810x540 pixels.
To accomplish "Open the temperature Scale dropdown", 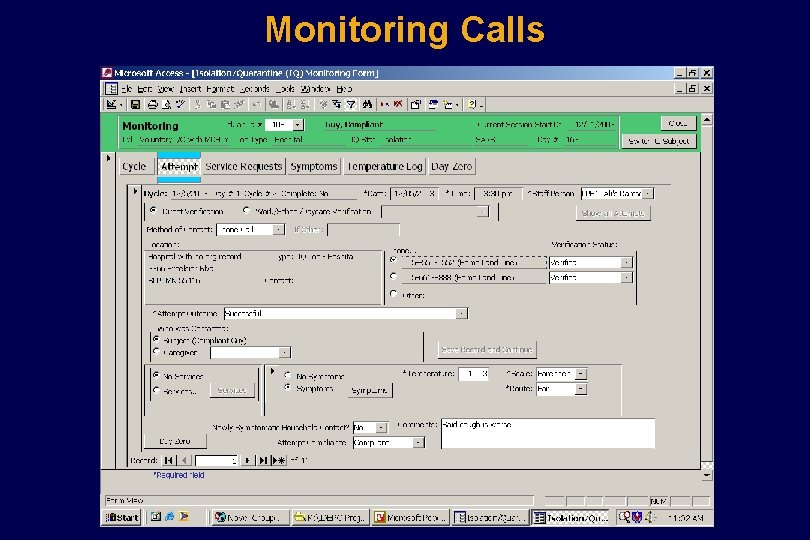I will coord(581,374).
